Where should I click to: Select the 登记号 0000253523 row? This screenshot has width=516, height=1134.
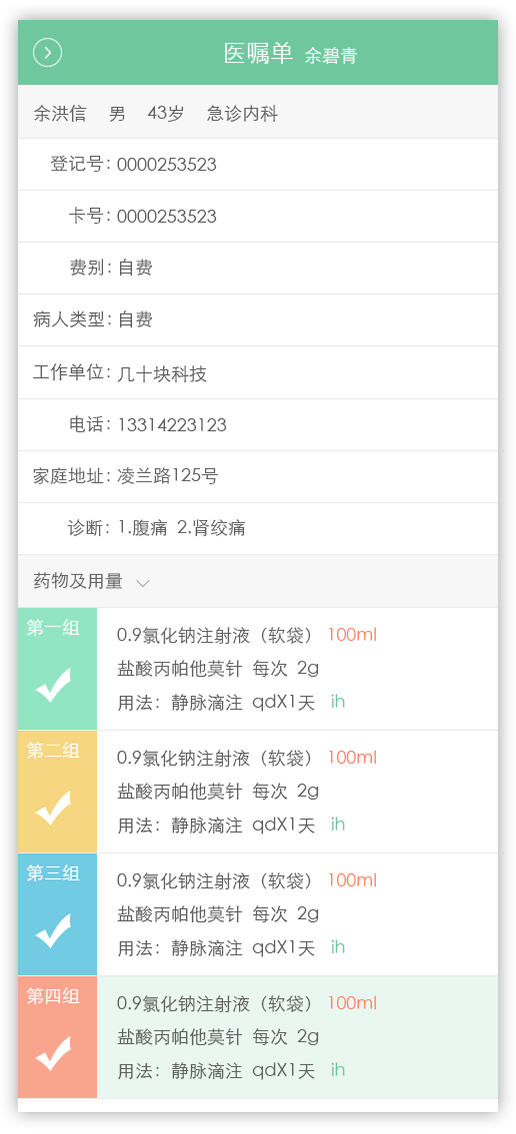(x=258, y=164)
